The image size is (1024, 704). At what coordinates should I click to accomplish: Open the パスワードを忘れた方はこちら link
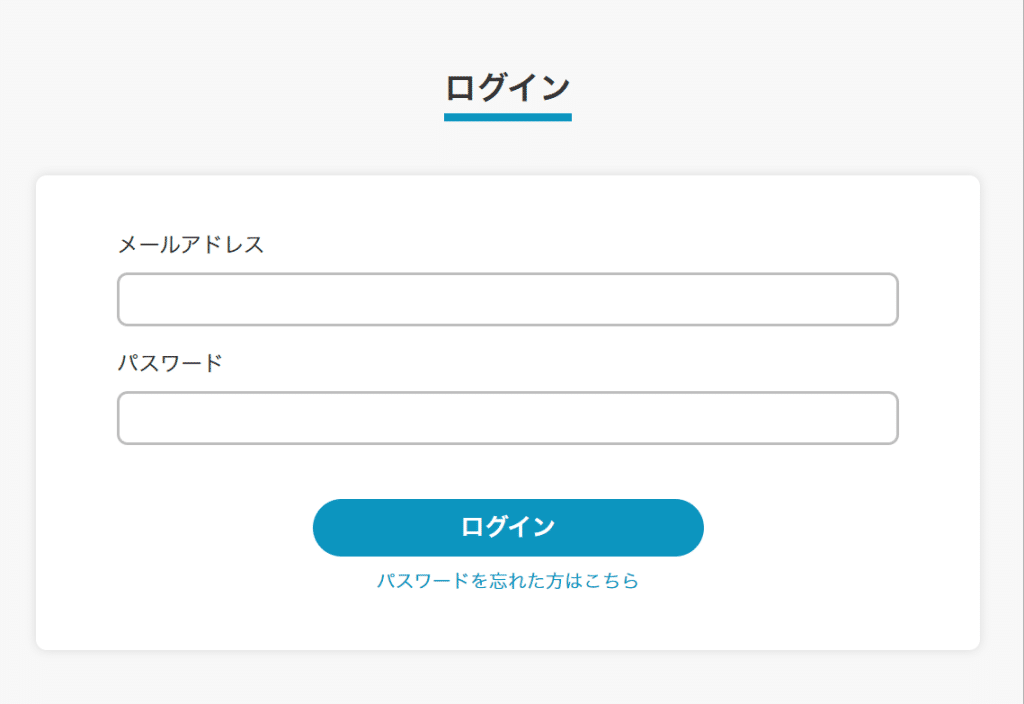click(507, 581)
